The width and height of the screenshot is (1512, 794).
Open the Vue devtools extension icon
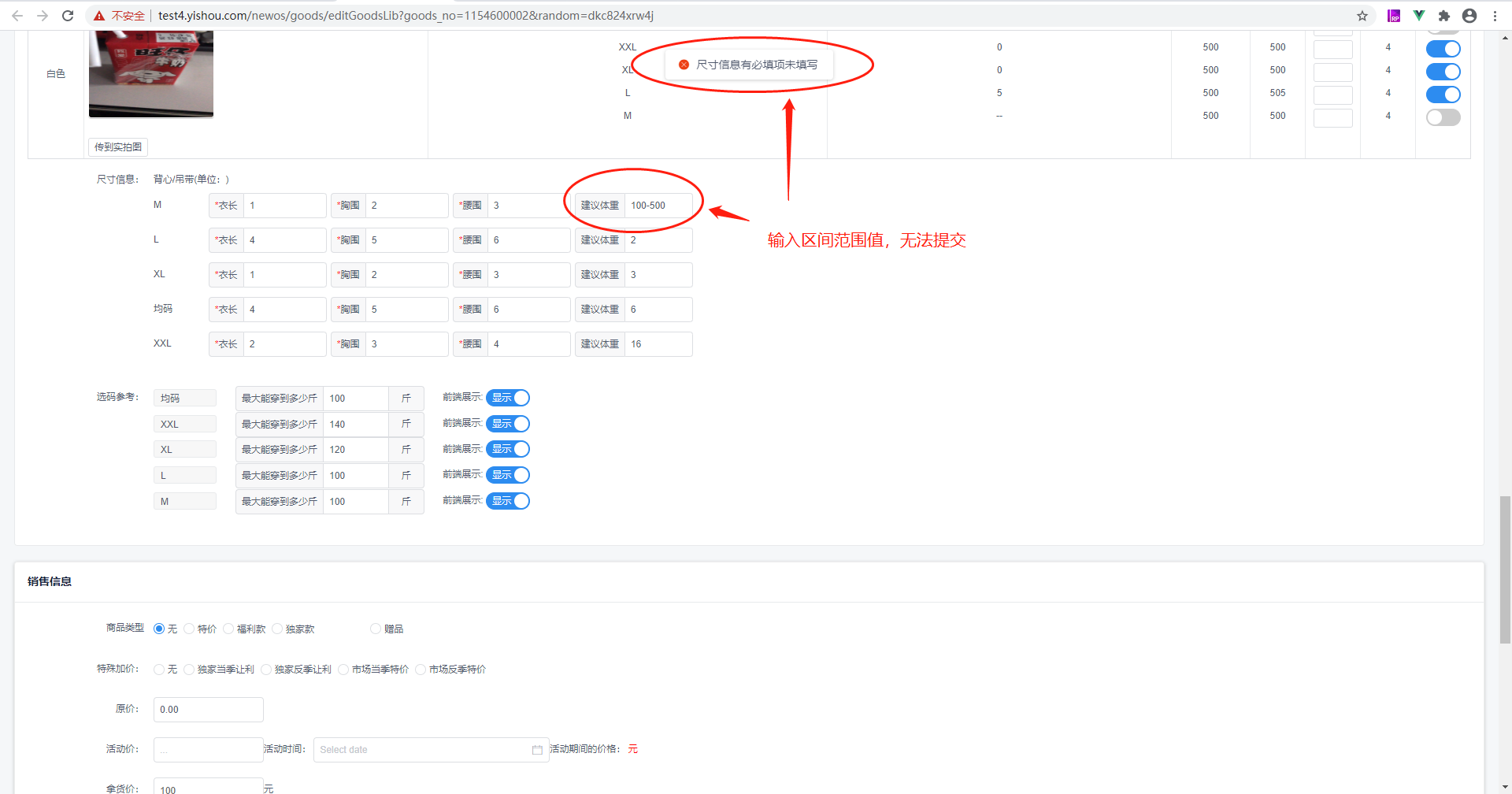1419,16
